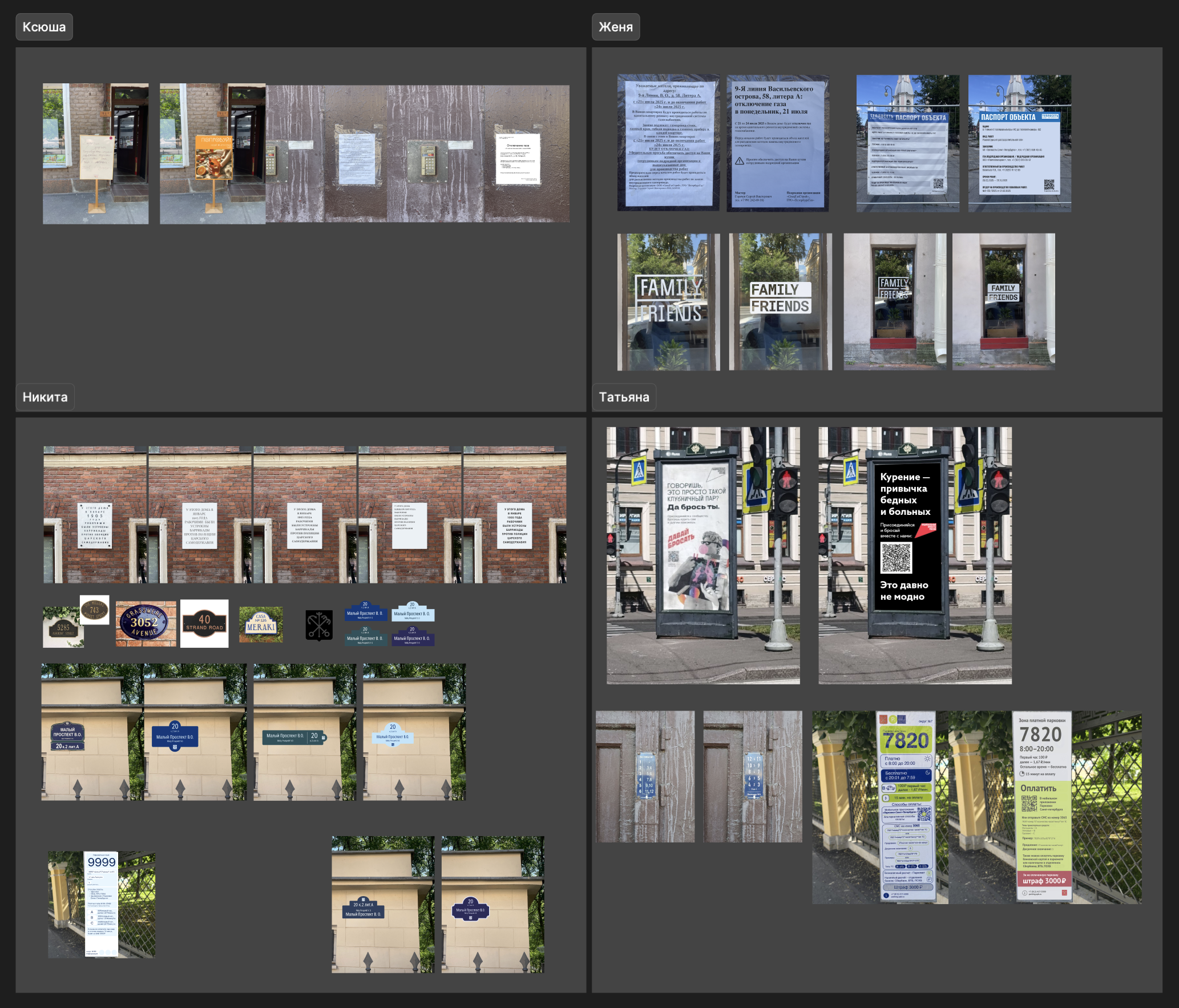
Task: Pick the Casa Meraki plaque reference image
Action: click(x=261, y=624)
